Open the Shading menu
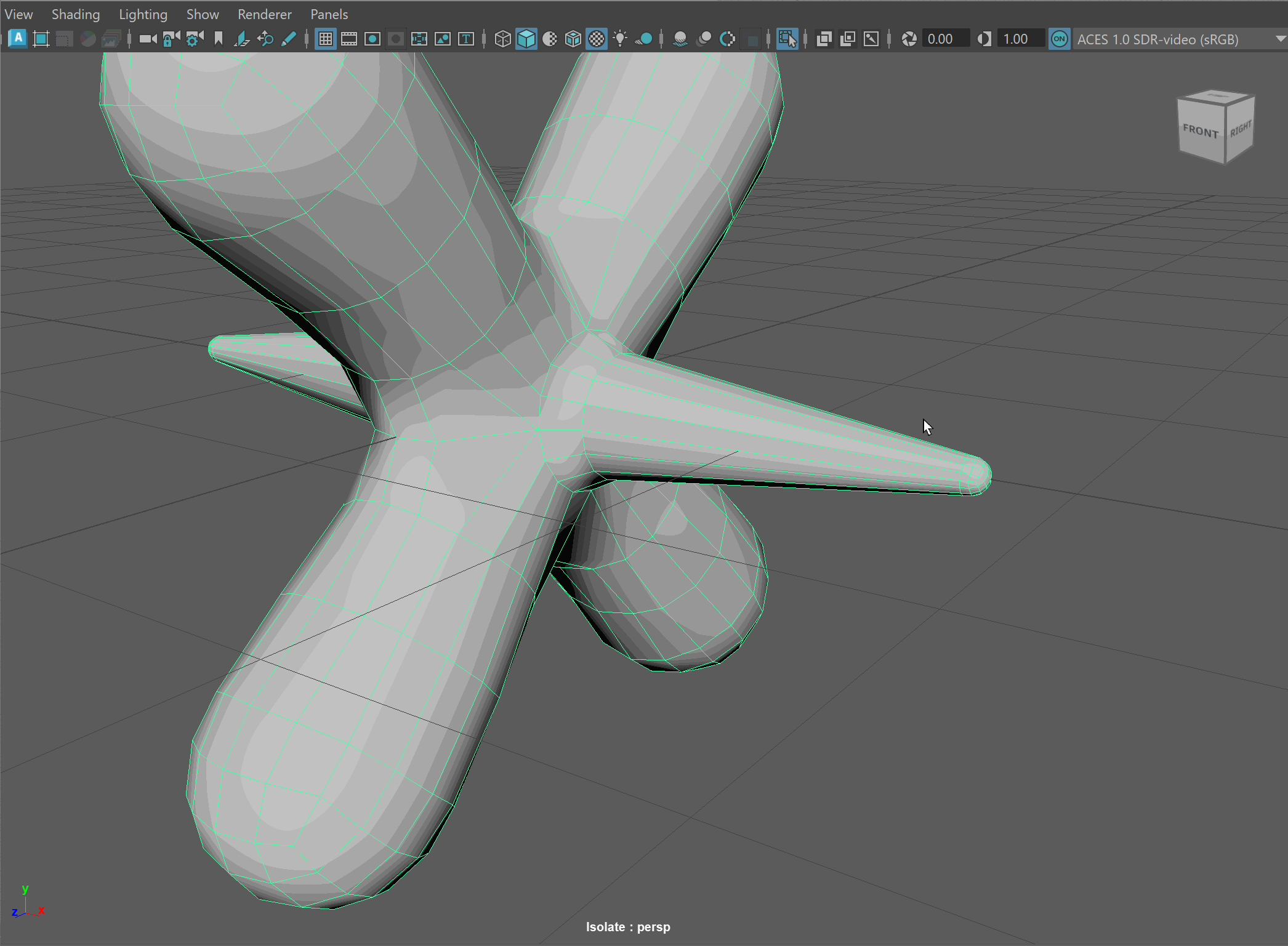This screenshot has height=946, width=1288. [x=75, y=14]
